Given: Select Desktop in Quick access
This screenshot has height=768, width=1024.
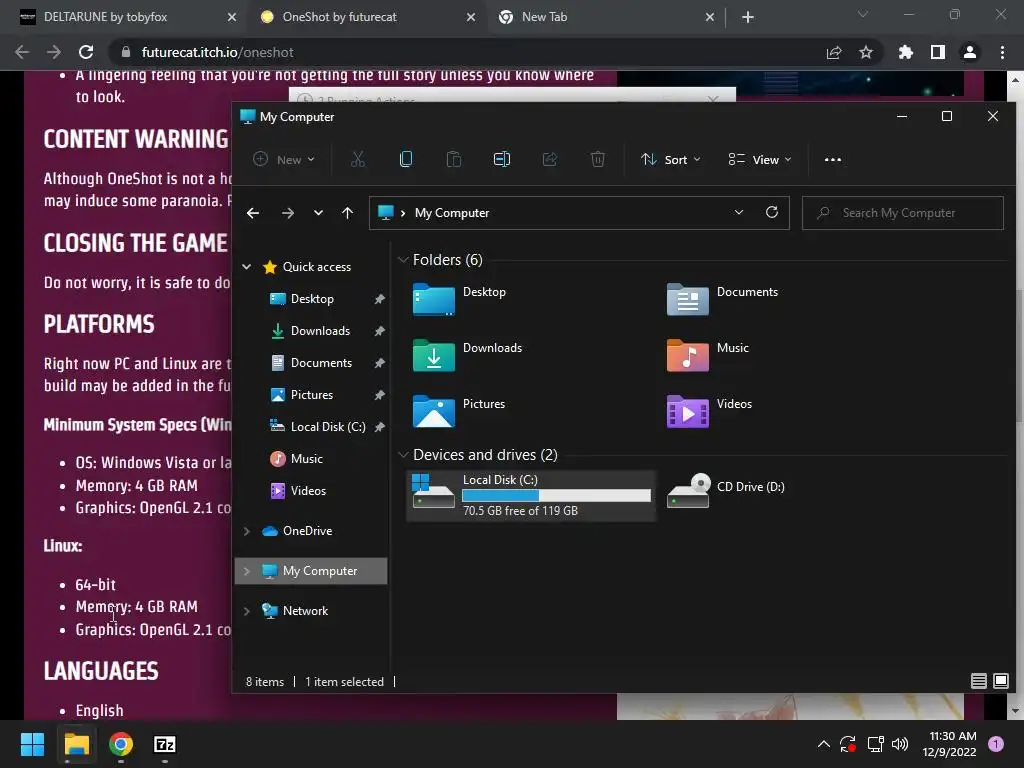Looking at the screenshot, I should pos(312,299).
